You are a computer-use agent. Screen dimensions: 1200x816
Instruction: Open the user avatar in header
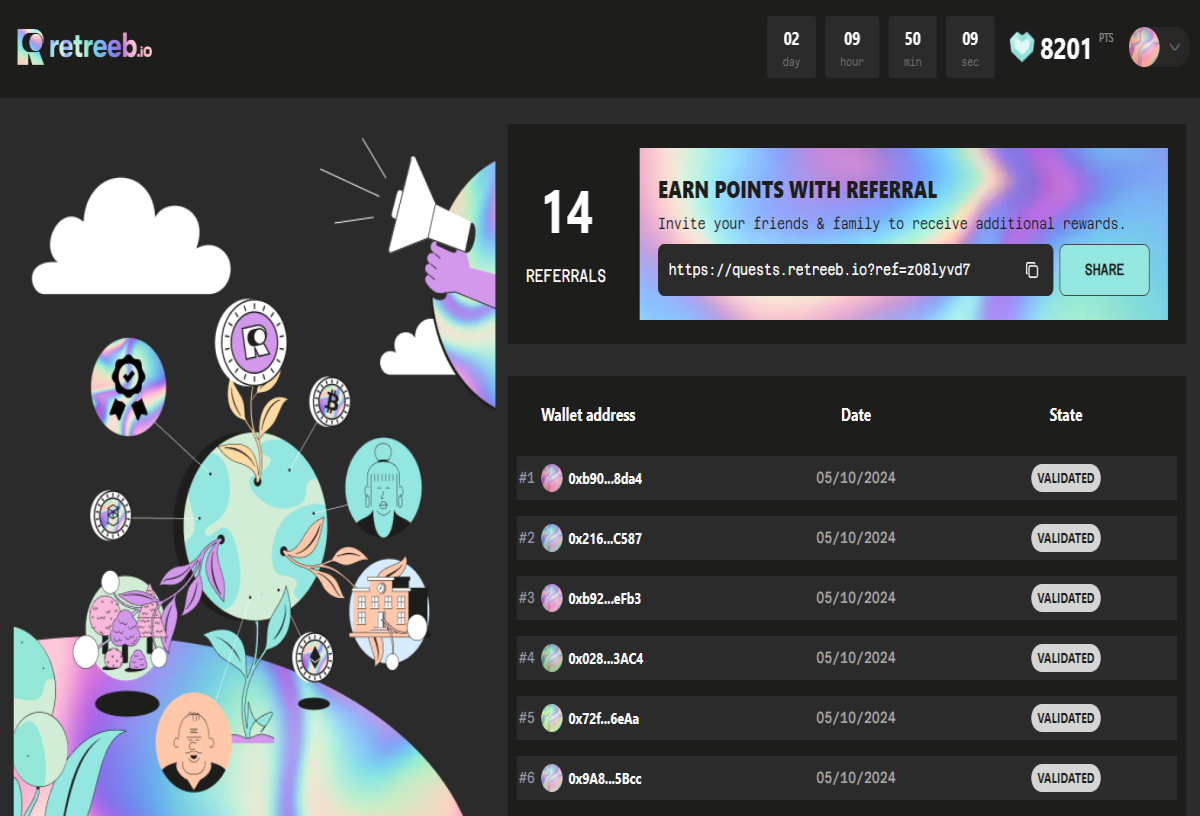(x=1144, y=47)
